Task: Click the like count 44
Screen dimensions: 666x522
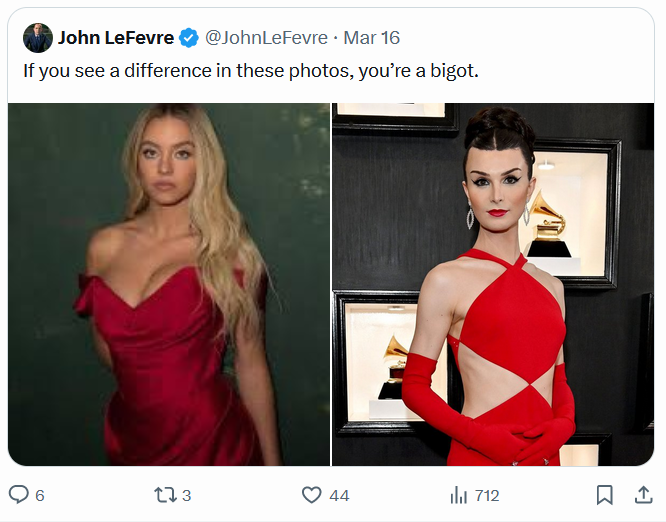Action: coord(339,495)
